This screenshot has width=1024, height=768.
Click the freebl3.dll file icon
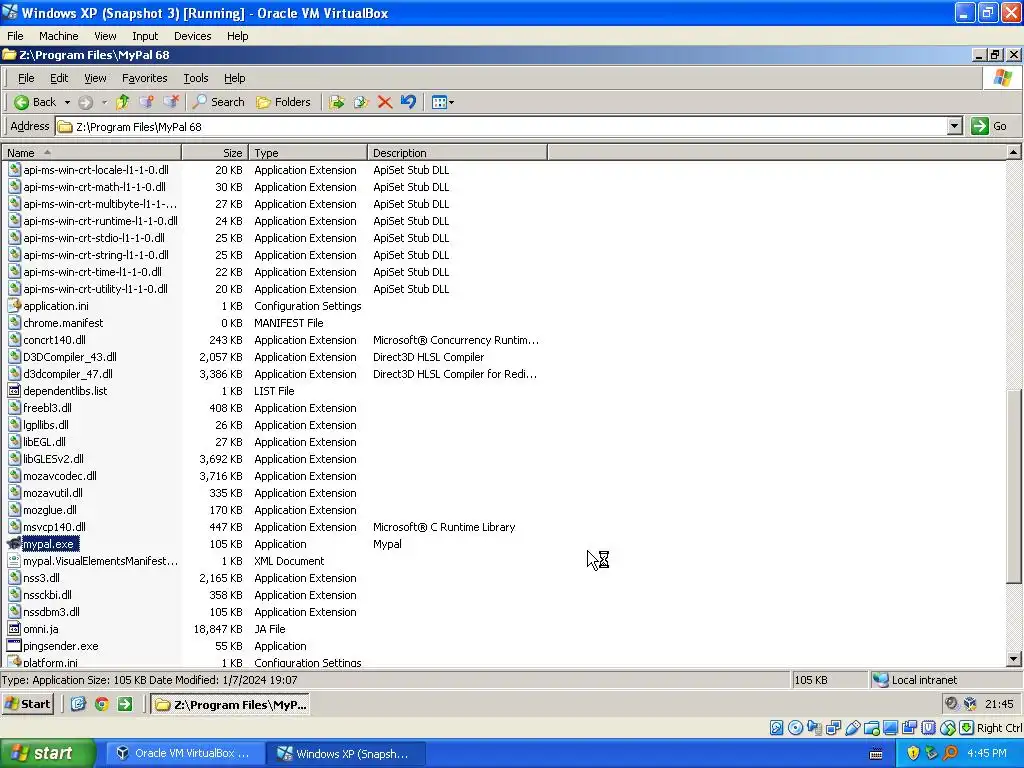pos(14,408)
